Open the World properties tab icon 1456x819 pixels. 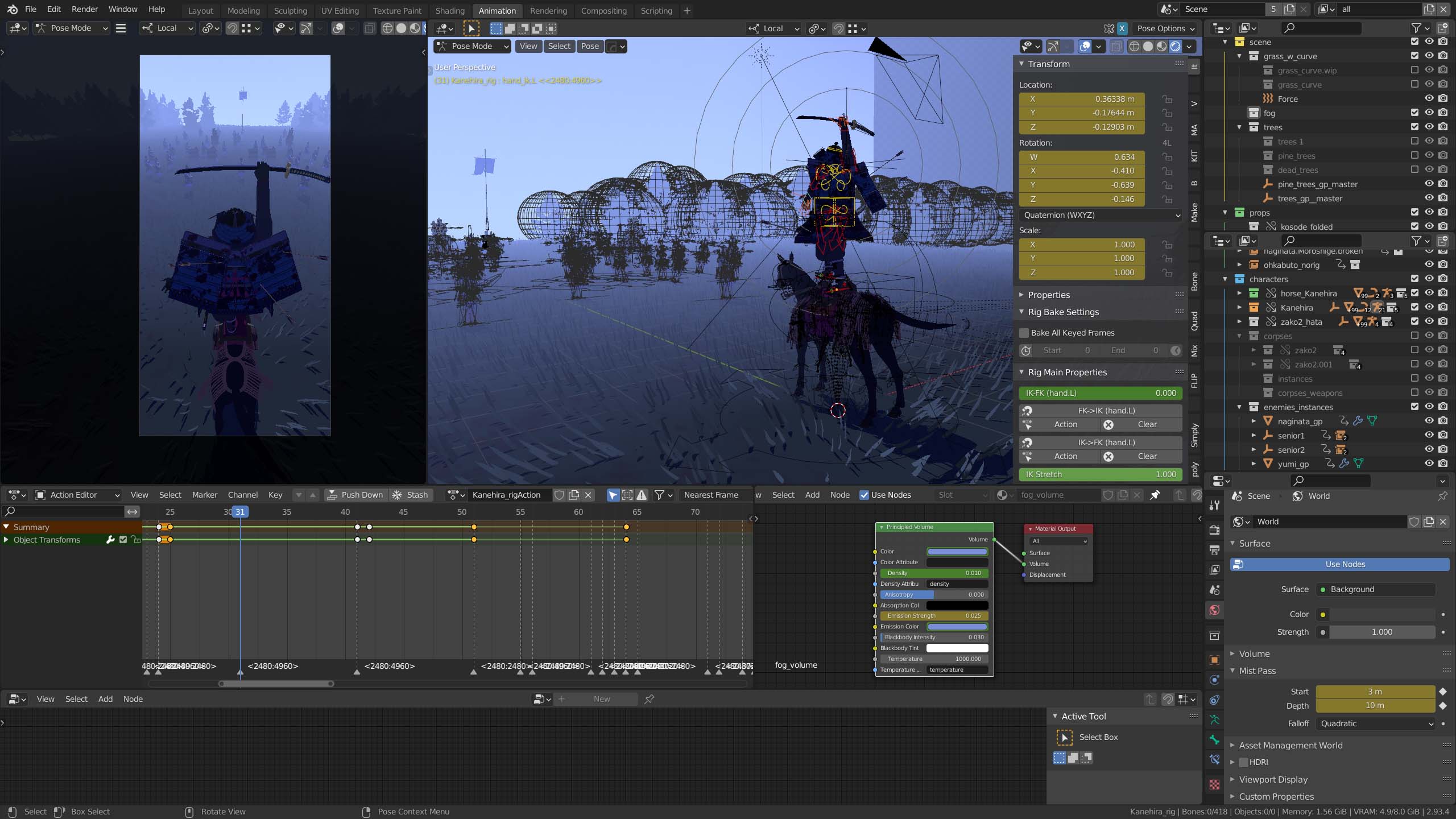[1214, 610]
